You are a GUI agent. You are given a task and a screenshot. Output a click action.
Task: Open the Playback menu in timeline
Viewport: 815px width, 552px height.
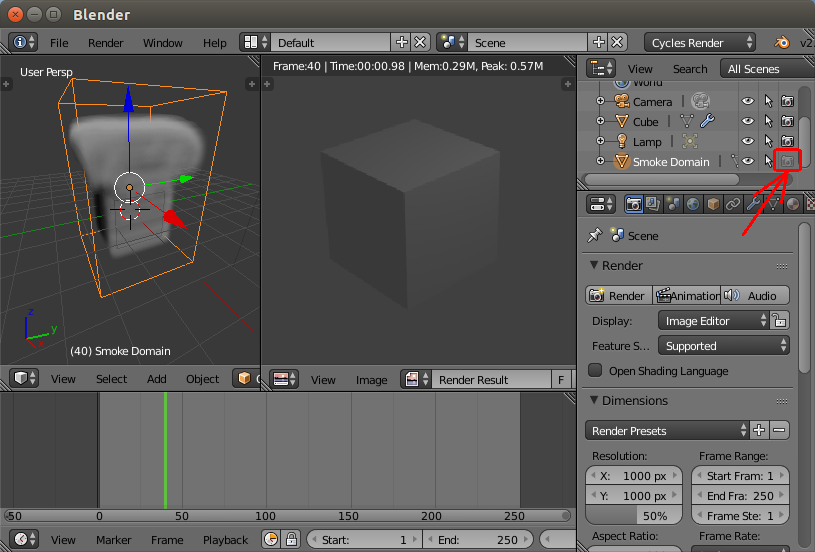point(226,540)
